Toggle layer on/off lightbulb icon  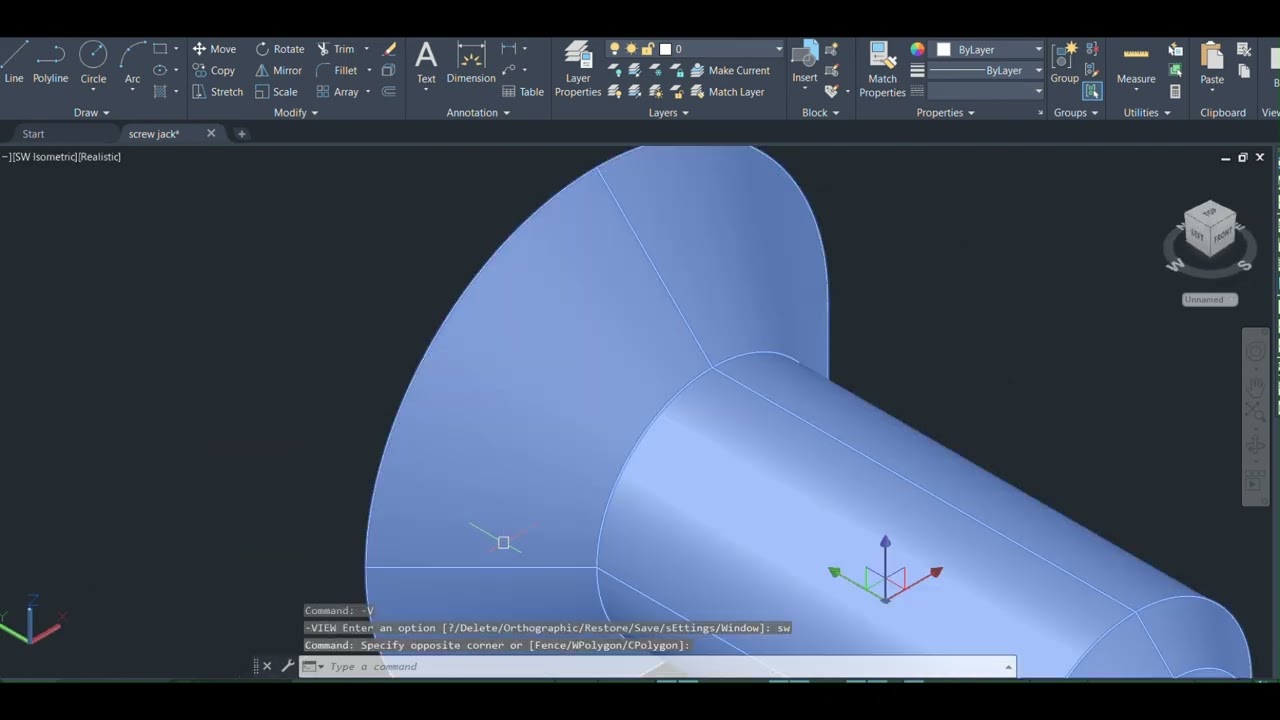click(615, 49)
